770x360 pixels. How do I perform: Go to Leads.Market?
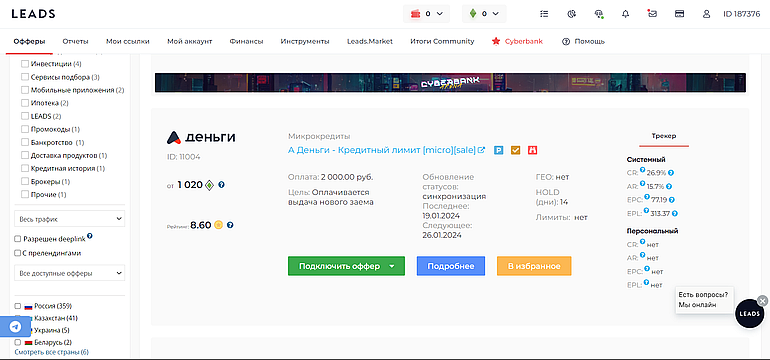point(370,41)
